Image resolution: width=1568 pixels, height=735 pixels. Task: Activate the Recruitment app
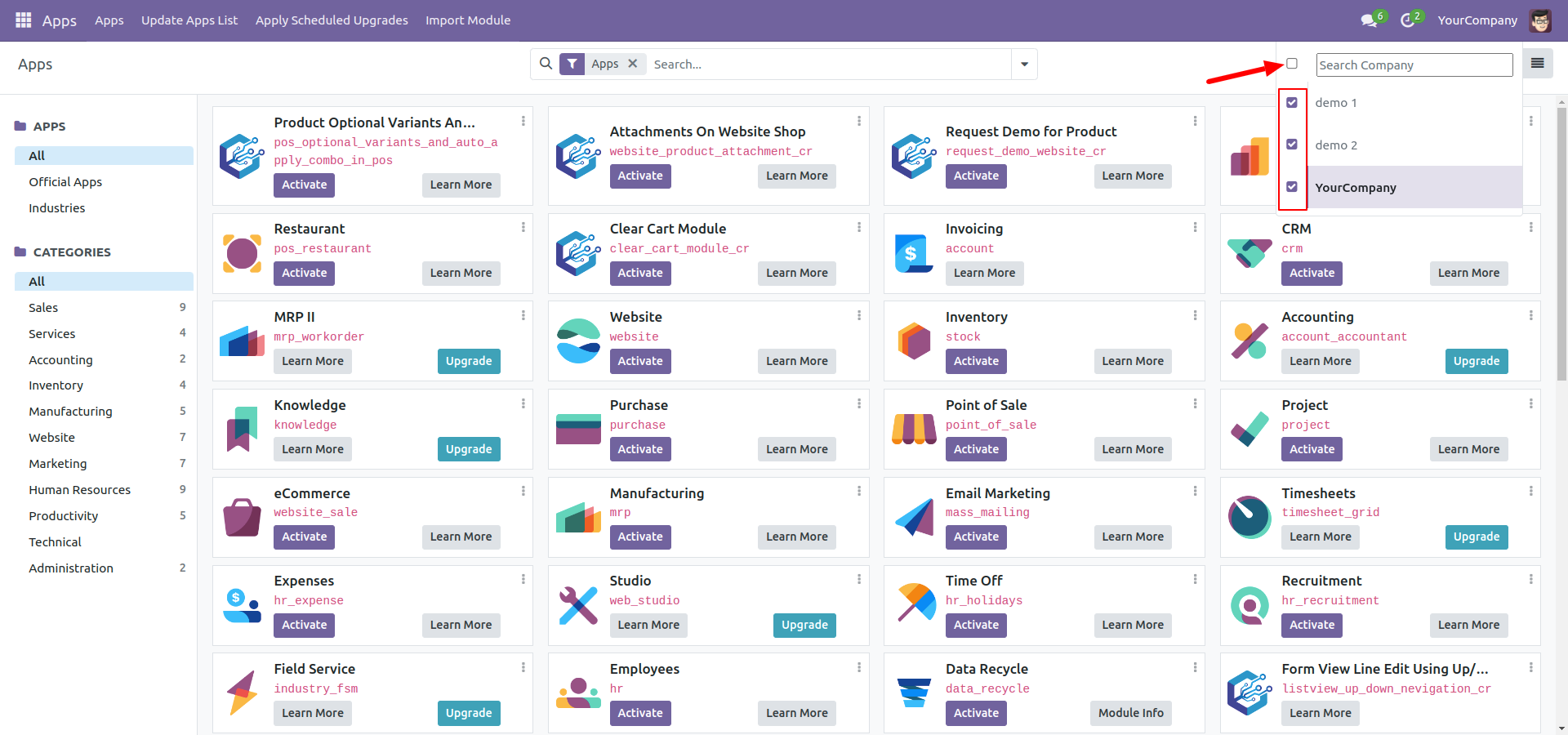click(x=1312, y=625)
